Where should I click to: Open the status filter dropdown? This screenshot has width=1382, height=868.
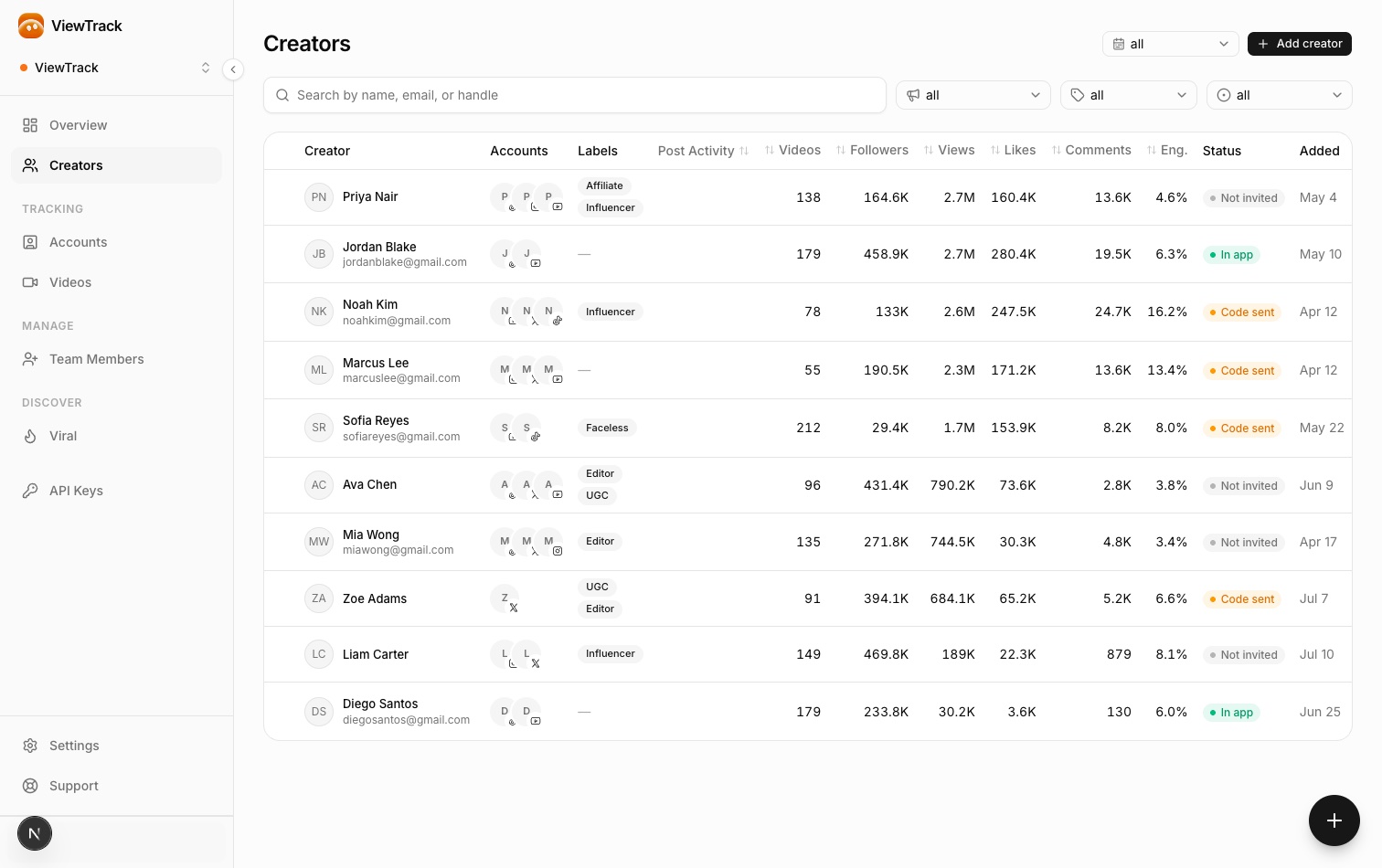pyautogui.click(x=1280, y=95)
